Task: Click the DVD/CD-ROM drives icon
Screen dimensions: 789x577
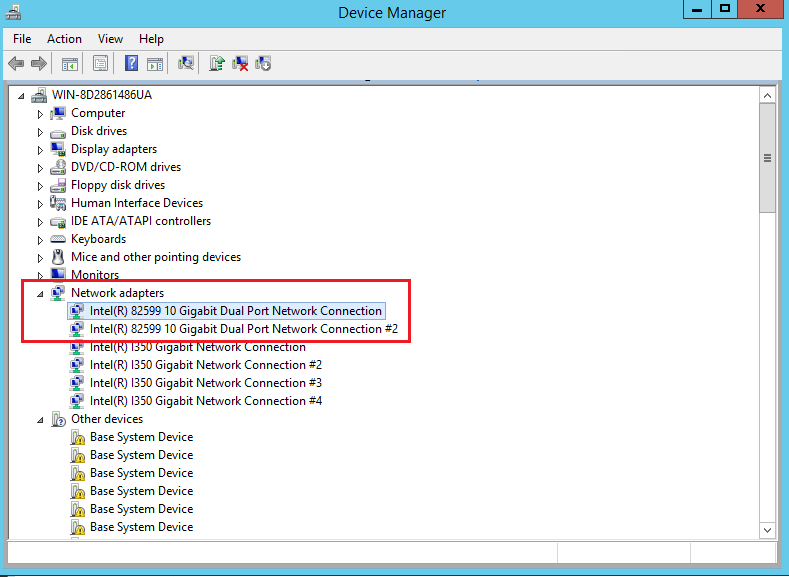Action: click(58, 167)
